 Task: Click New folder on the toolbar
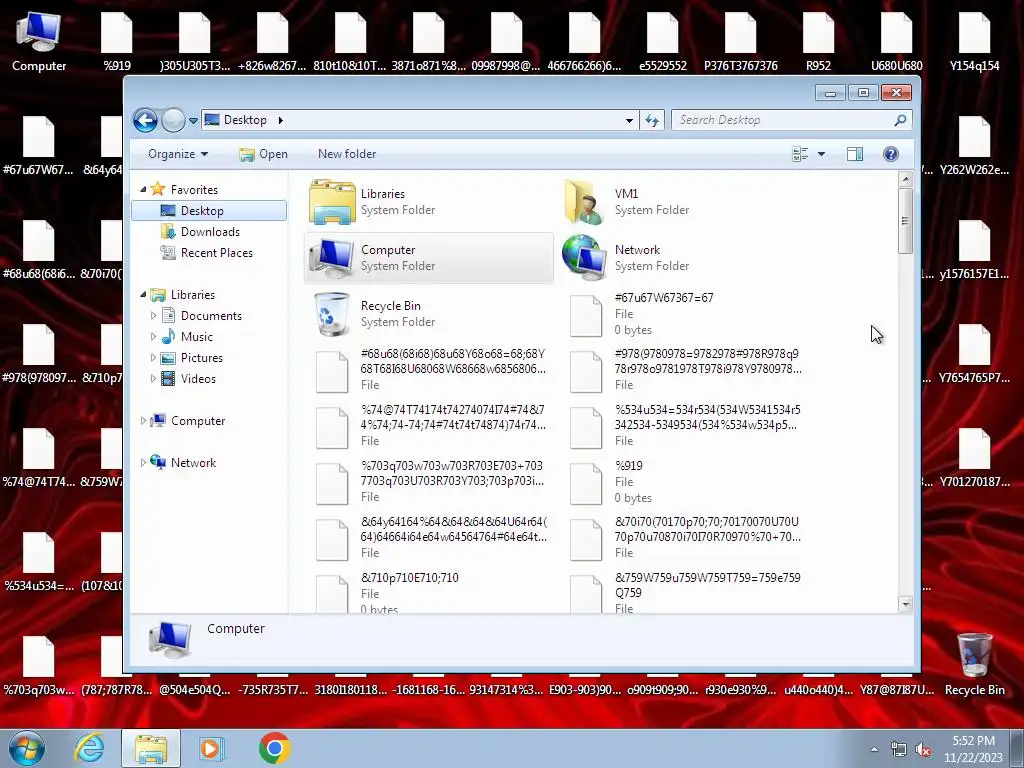click(347, 154)
